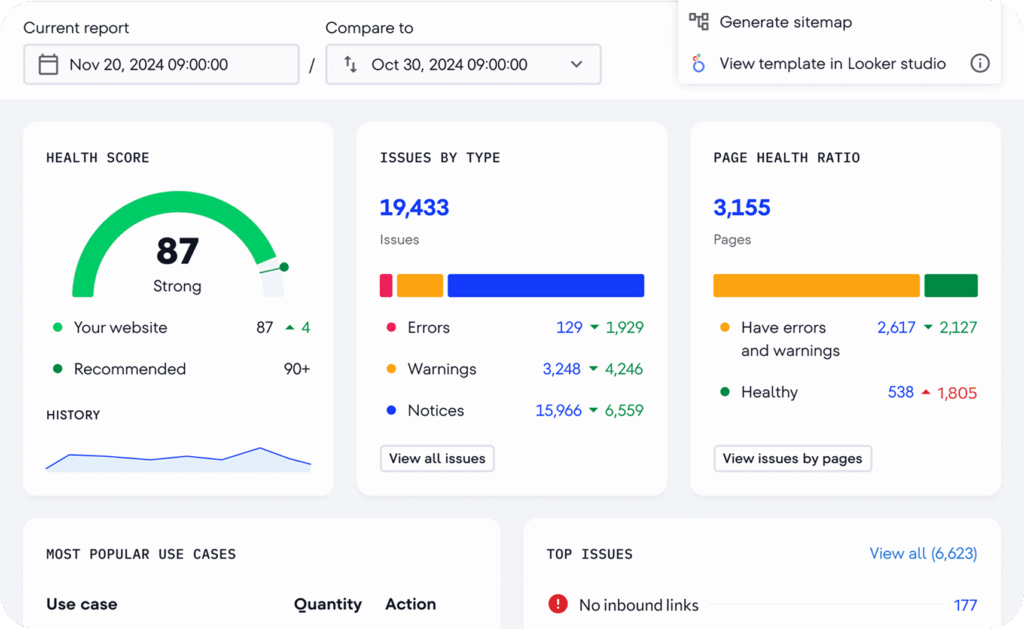Click the health score History chart
The image size is (1024, 629).
(178, 458)
